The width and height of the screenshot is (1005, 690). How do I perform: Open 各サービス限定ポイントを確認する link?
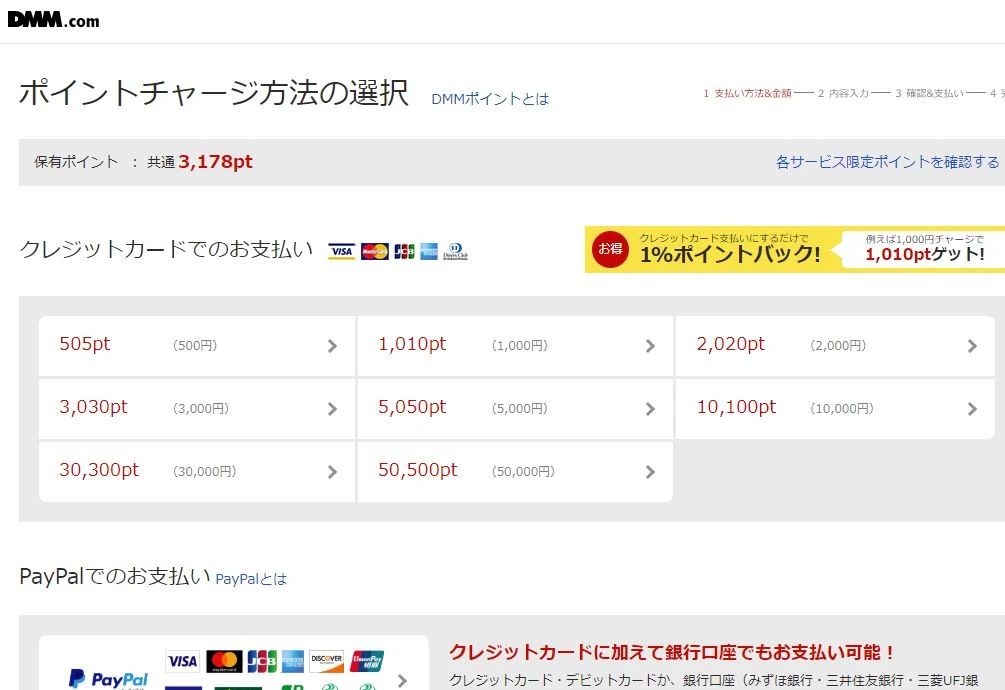887,162
